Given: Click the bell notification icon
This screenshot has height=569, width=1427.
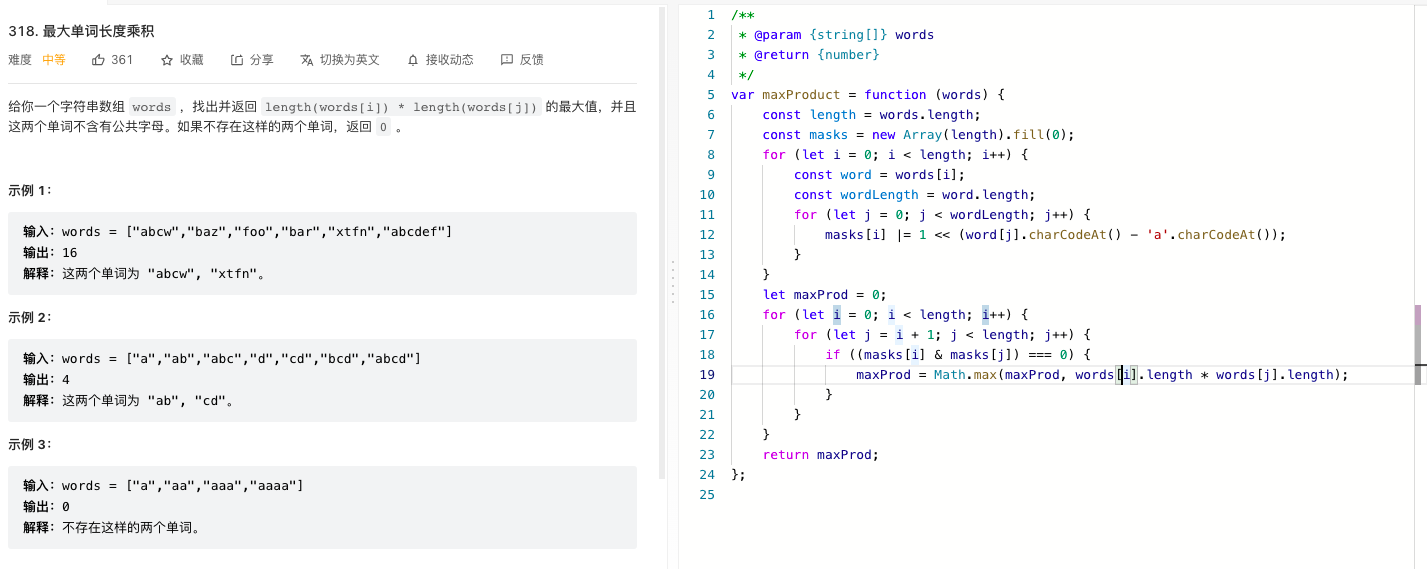Looking at the screenshot, I should point(413,60).
